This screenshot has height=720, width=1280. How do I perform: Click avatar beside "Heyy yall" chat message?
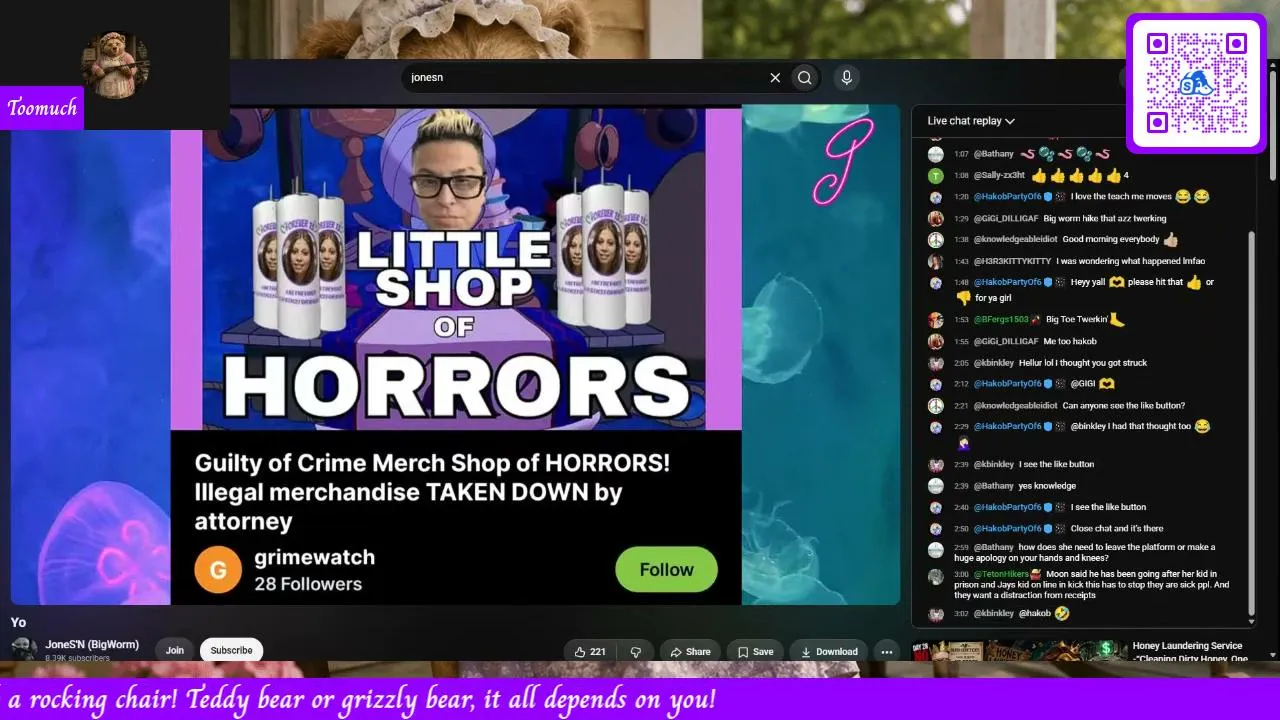point(935,283)
